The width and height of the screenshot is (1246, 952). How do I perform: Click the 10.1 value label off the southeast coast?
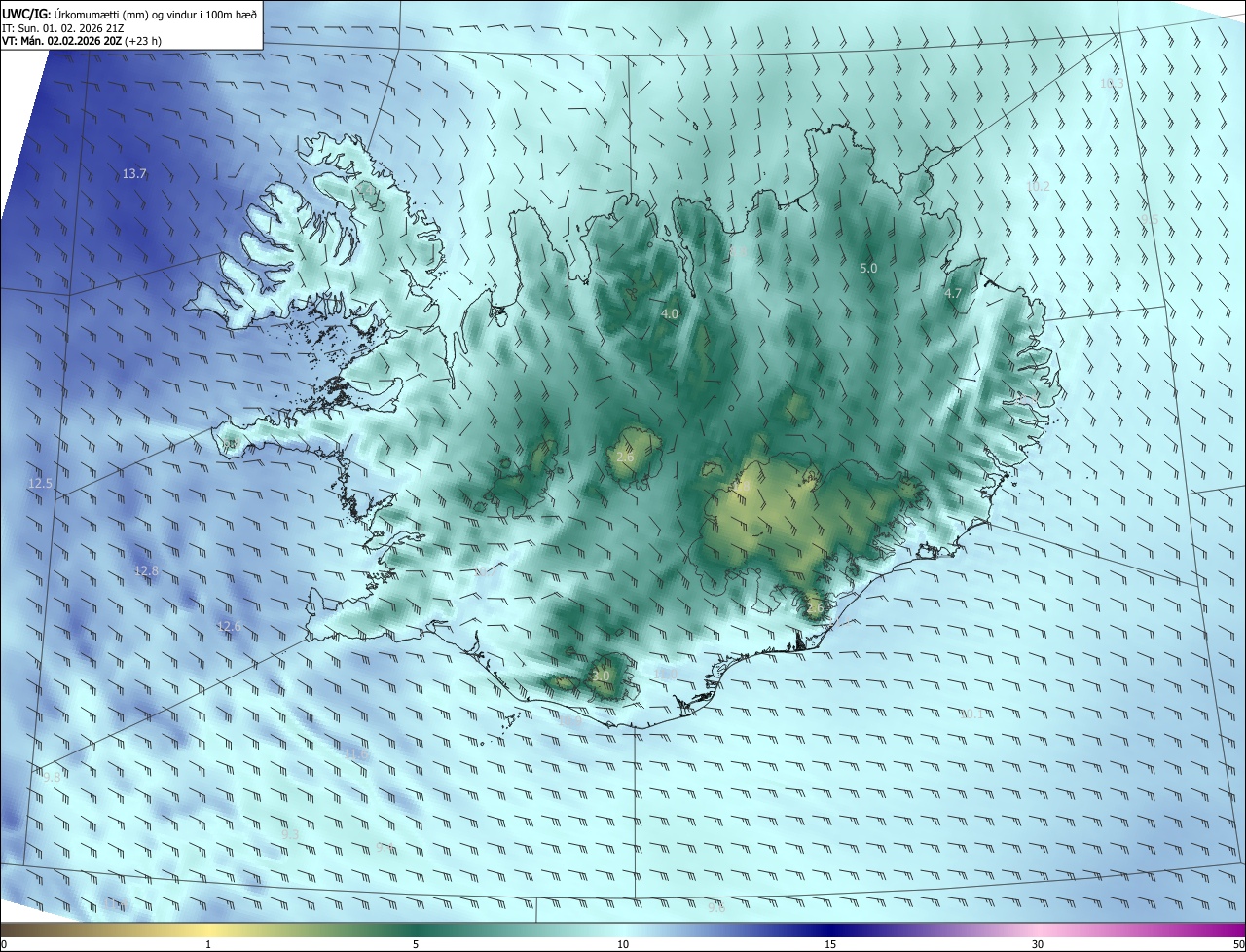972,714
